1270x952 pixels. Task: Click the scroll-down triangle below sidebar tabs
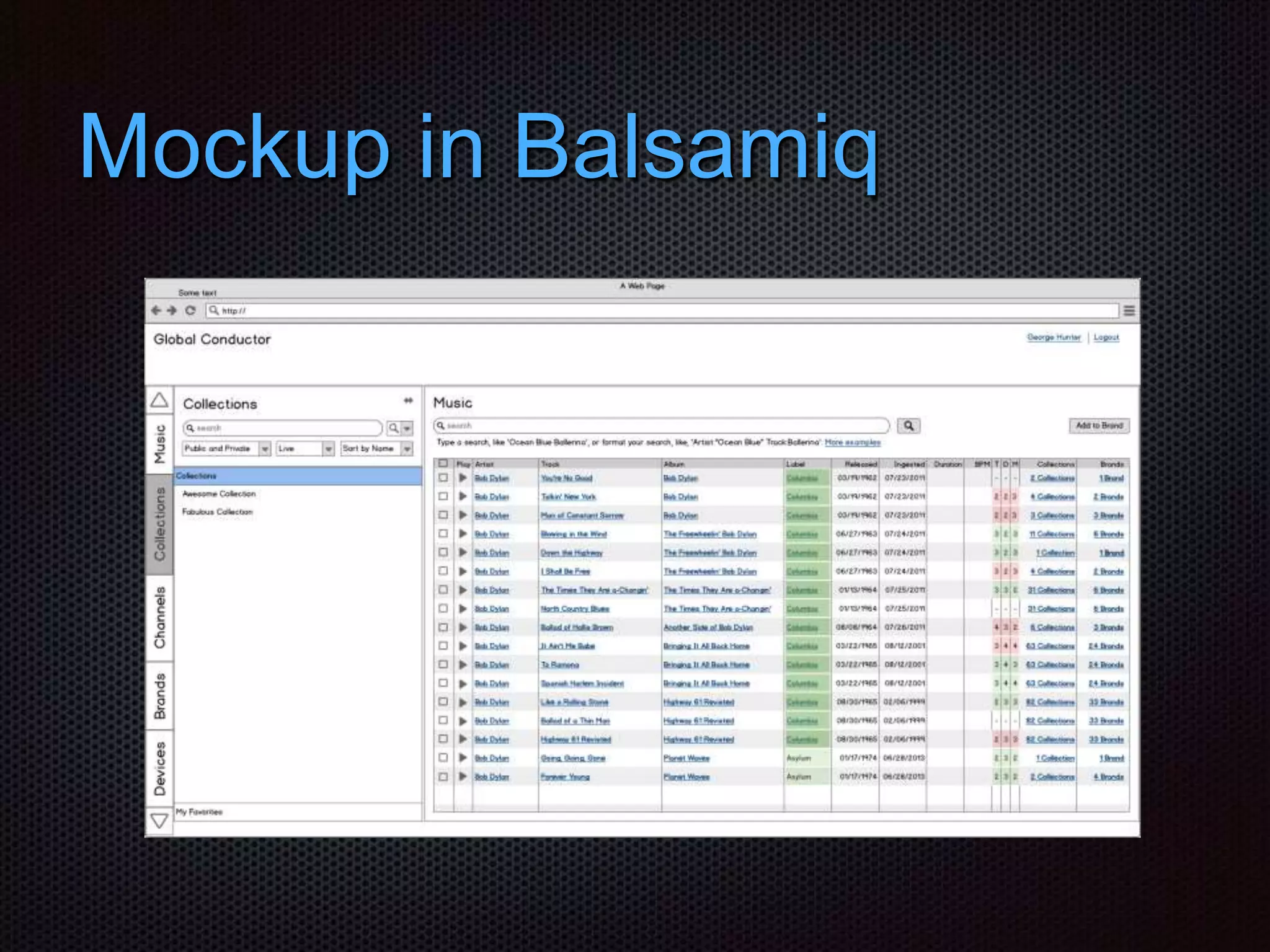coord(159,821)
